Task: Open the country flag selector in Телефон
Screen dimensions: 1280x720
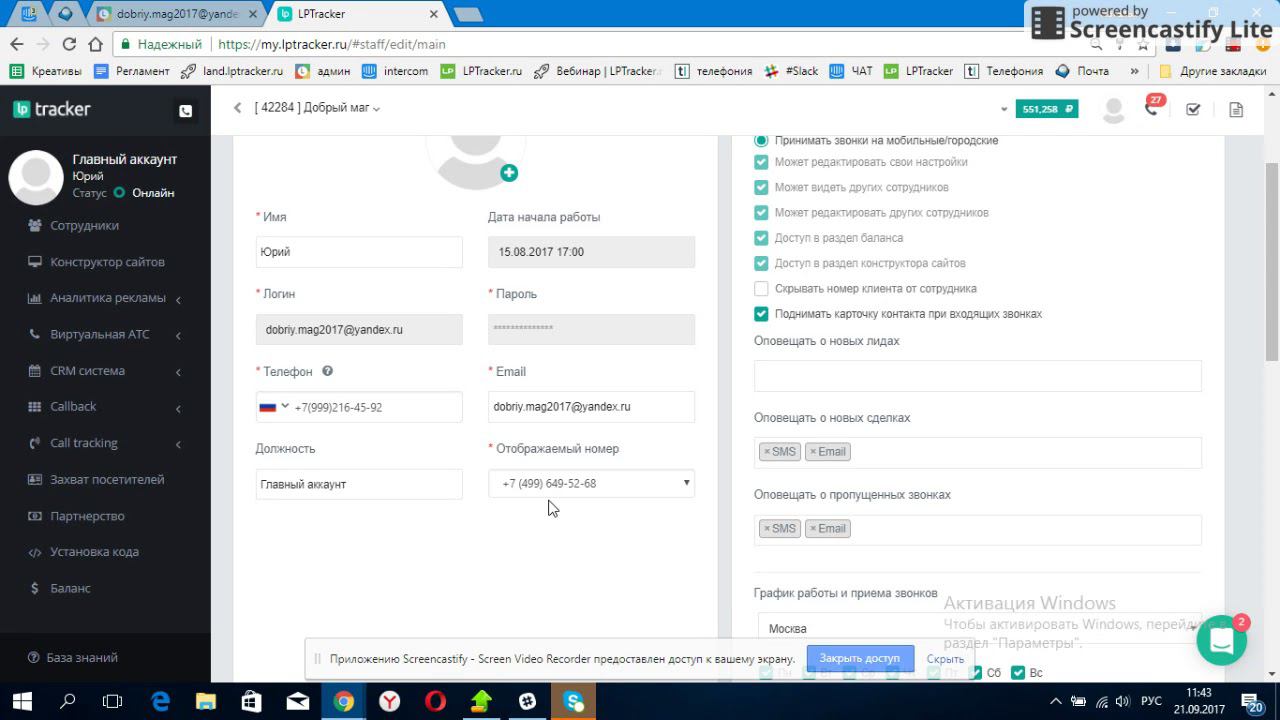Action: (x=274, y=407)
